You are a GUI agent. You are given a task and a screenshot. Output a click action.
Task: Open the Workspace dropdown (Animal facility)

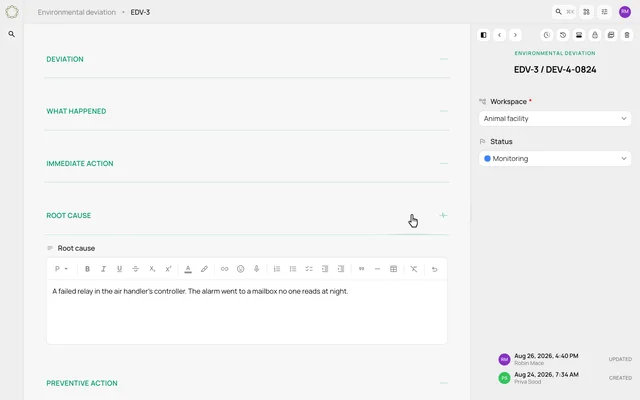coord(555,119)
